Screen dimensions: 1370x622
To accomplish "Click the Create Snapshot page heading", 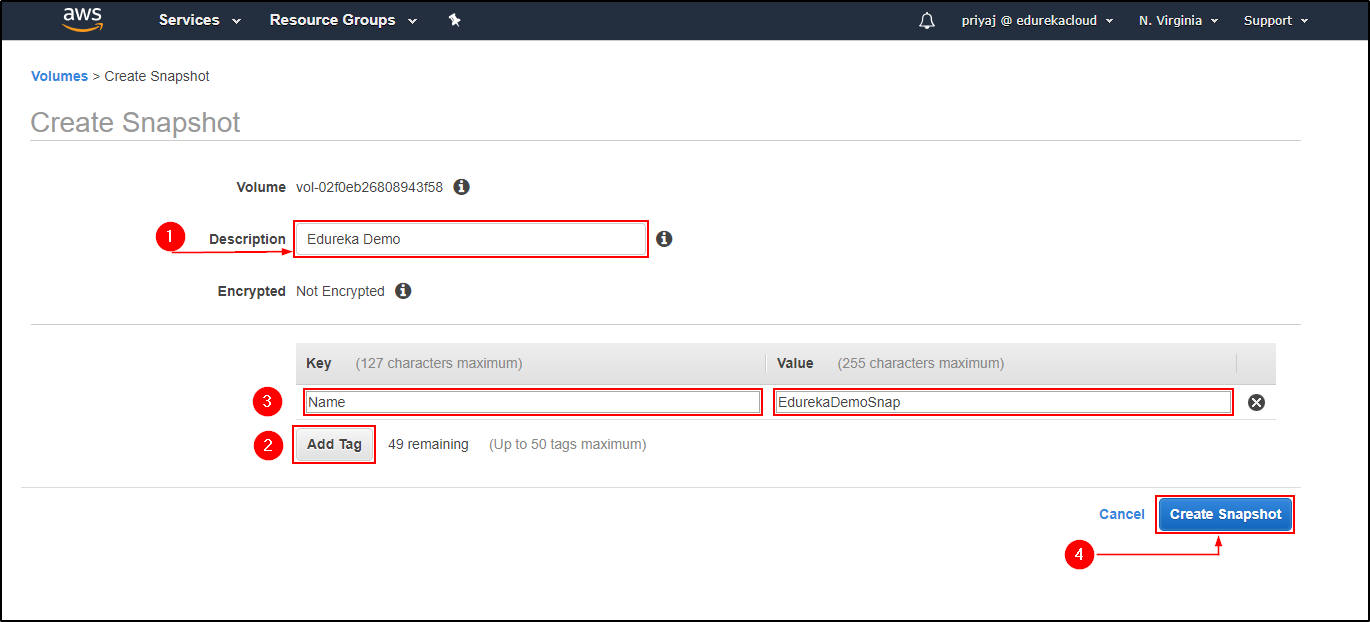I will click(135, 122).
